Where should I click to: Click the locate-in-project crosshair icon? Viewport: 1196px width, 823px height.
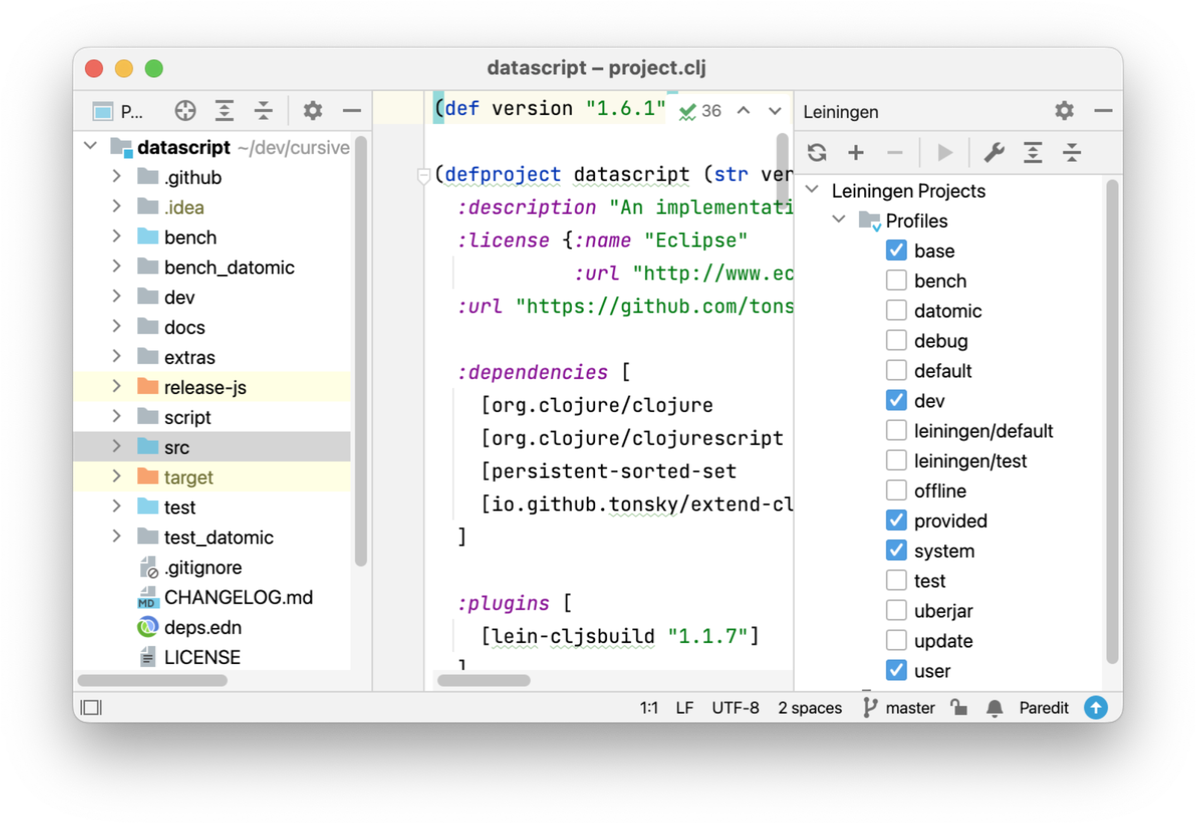[x=185, y=111]
